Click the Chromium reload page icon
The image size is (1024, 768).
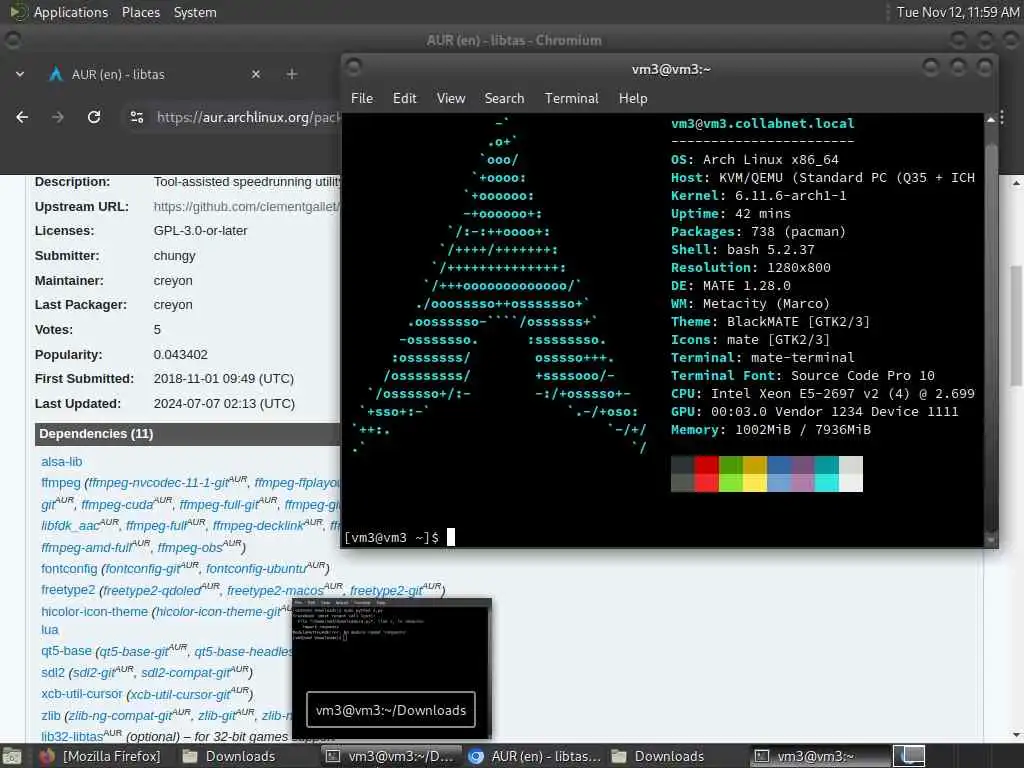94,117
